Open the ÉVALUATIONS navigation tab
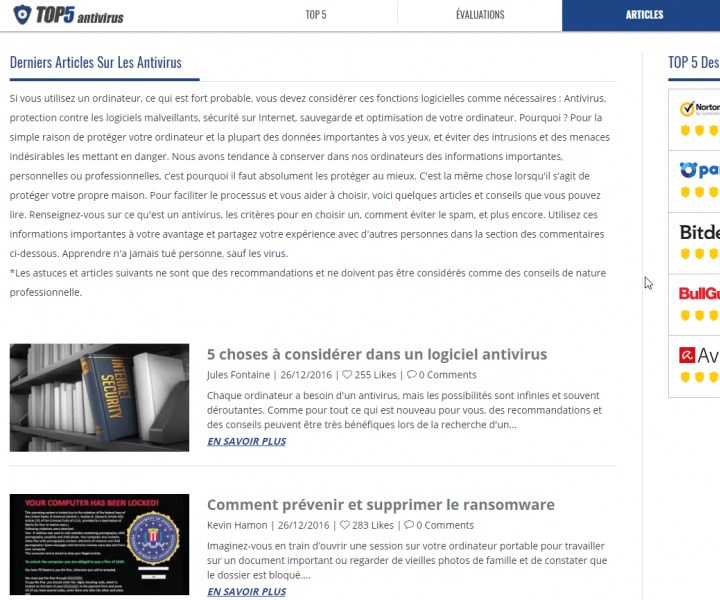 point(480,15)
